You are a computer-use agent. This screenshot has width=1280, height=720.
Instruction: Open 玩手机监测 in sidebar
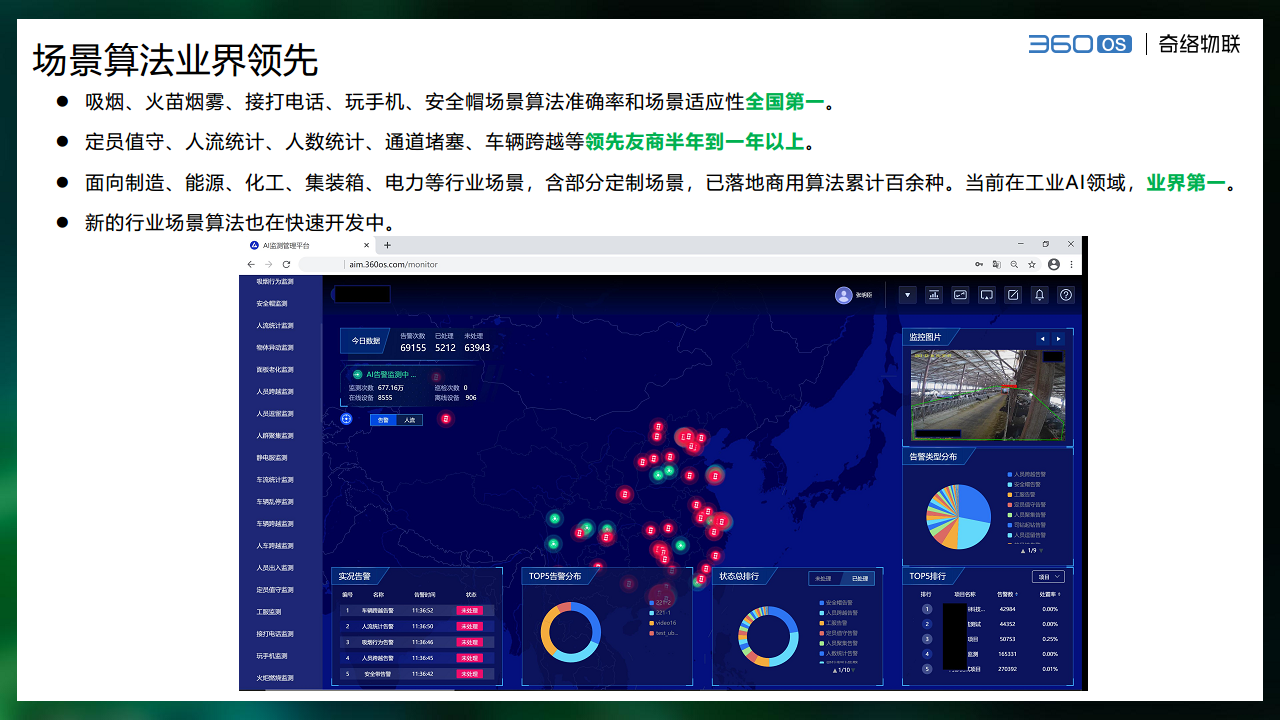pyautogui.click(x=272, y=655)
